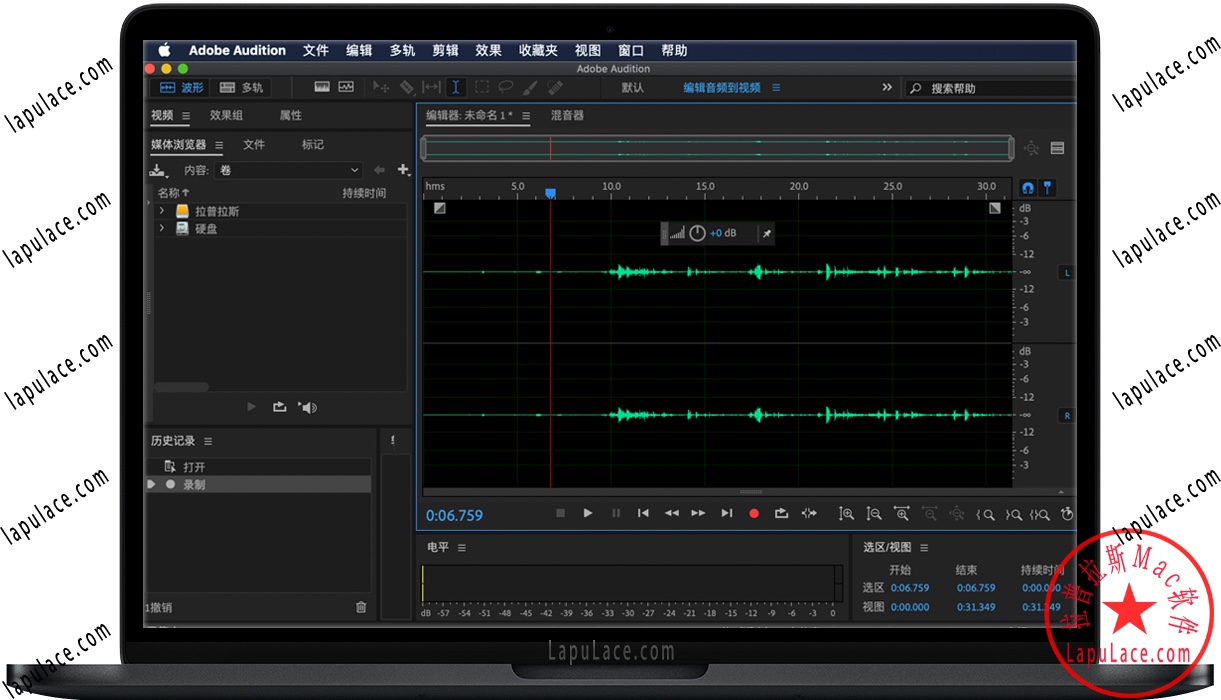Viewport: 1221px width, 700px height.
Task: Expand the 拉普拉斯 folder in media browser
Action: [x=162, y=211]
